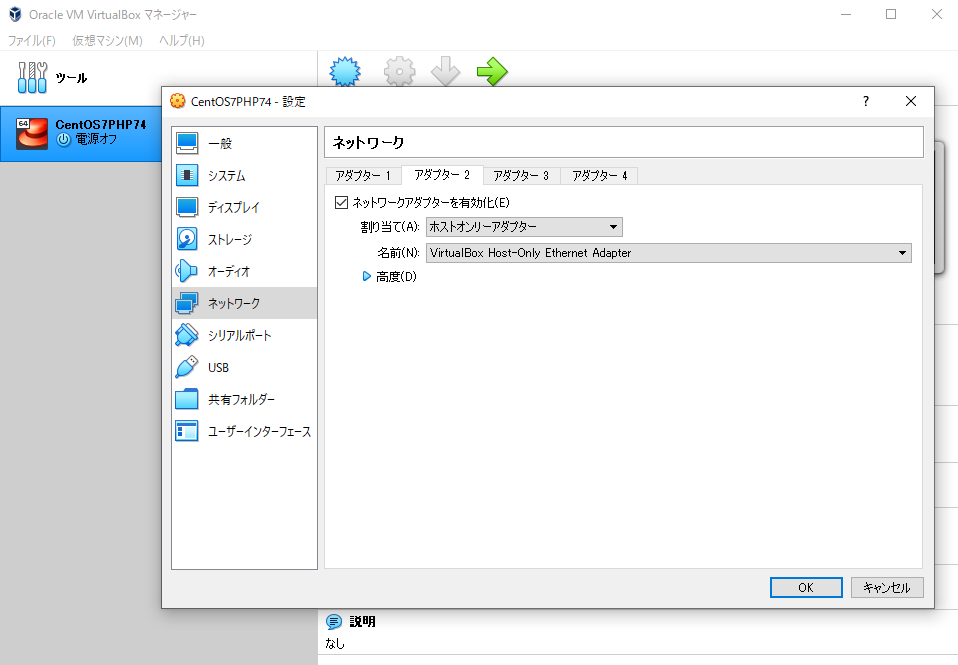Click the Shared Folders folder icon
Image resolution: width=958 pixels, height=665 pixels.
[x=187, y=399]
